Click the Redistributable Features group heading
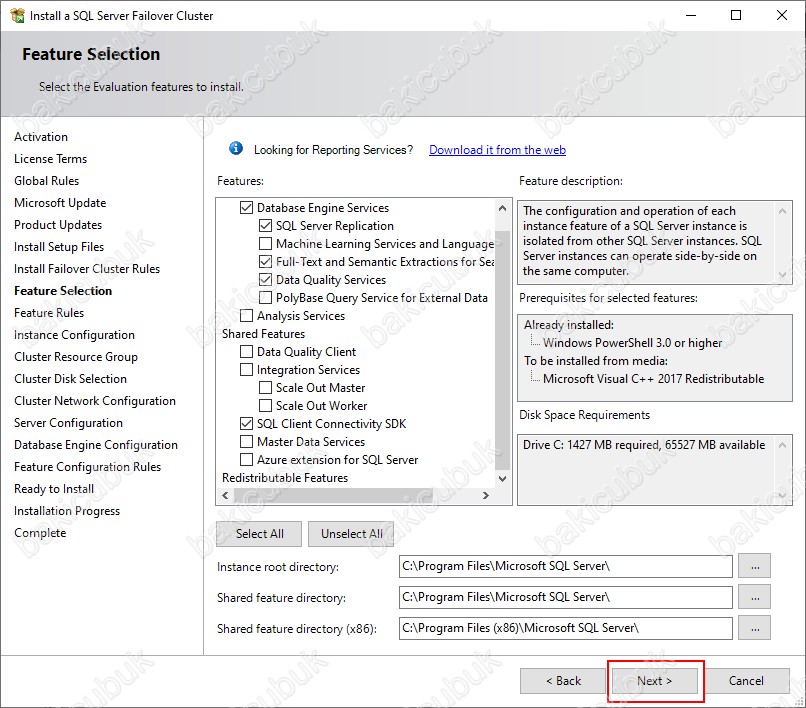Viewport: 806px width, 708px height. coord(285,478)
